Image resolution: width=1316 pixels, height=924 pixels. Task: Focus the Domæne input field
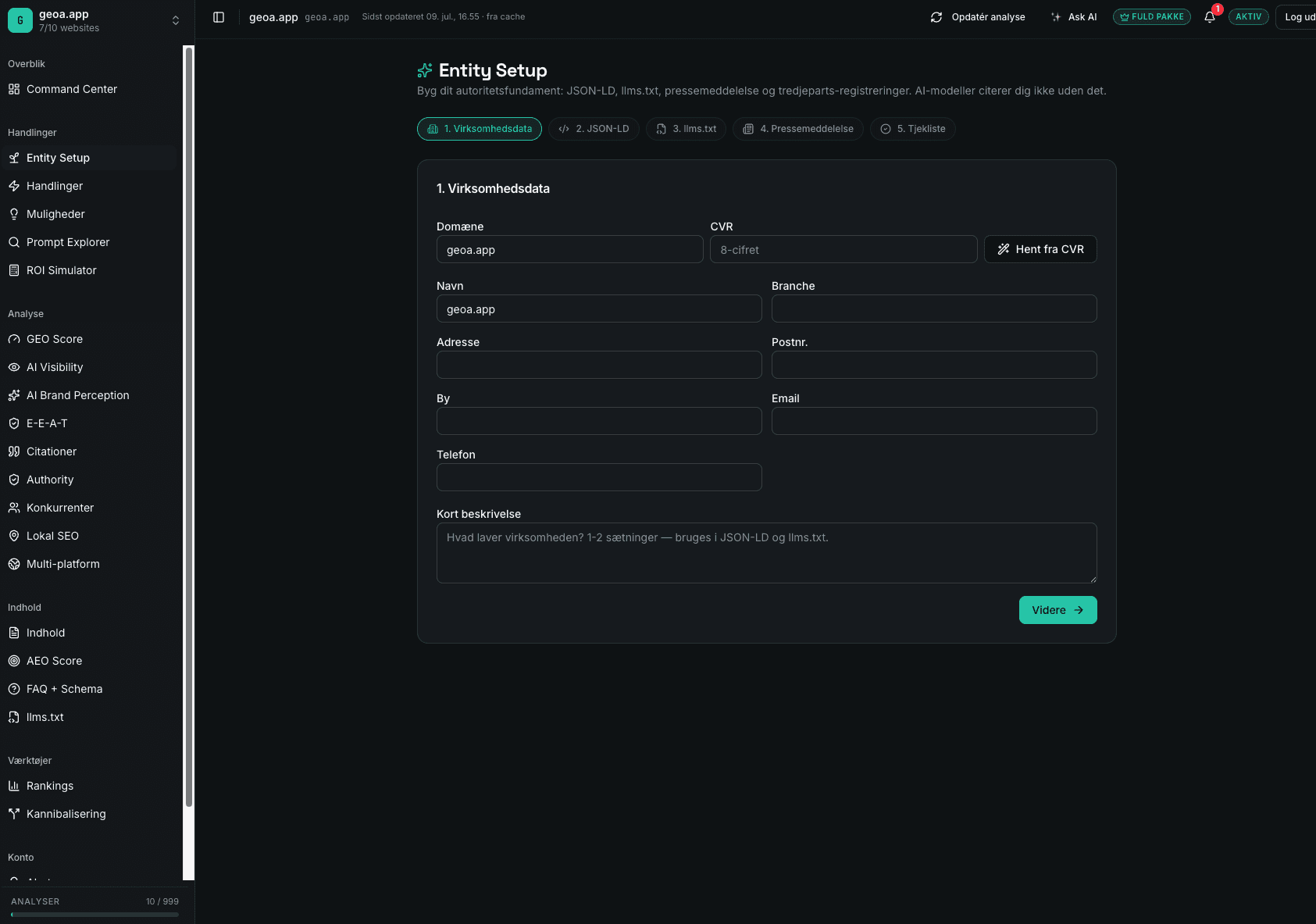(x=570, y=250)
